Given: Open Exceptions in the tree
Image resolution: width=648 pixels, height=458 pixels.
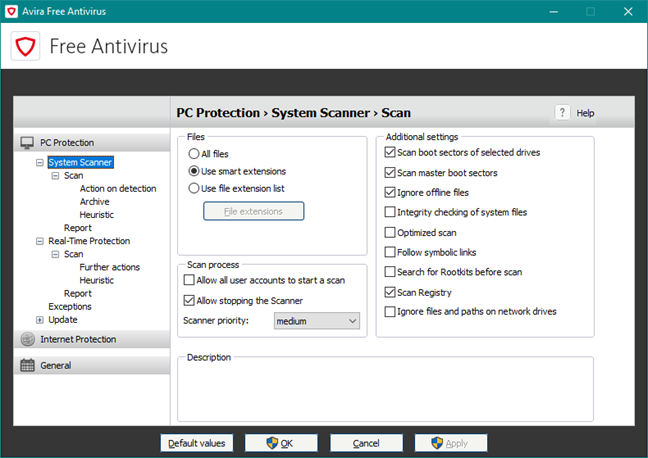Looking at the screenshot, I should click(x=69, y=307).
